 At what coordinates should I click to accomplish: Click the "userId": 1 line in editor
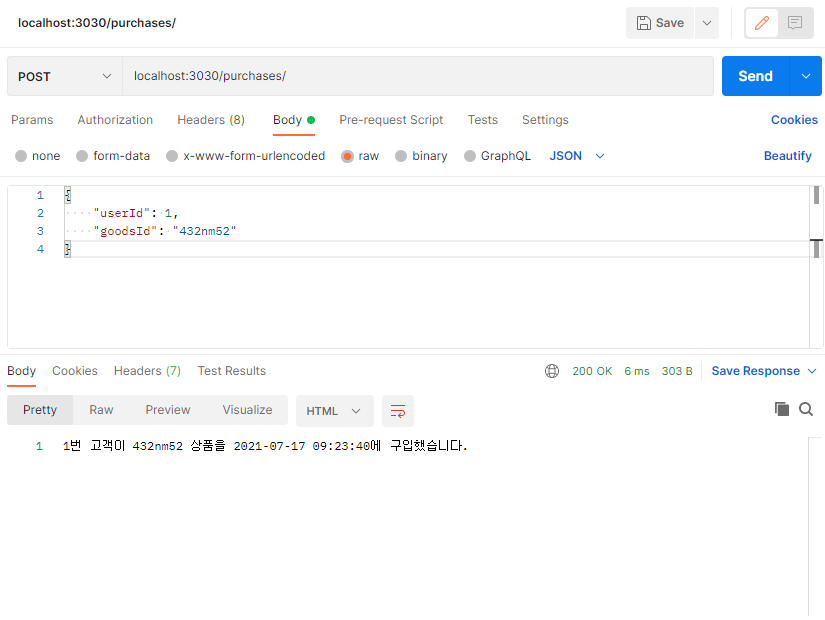[x=136, y=213]
